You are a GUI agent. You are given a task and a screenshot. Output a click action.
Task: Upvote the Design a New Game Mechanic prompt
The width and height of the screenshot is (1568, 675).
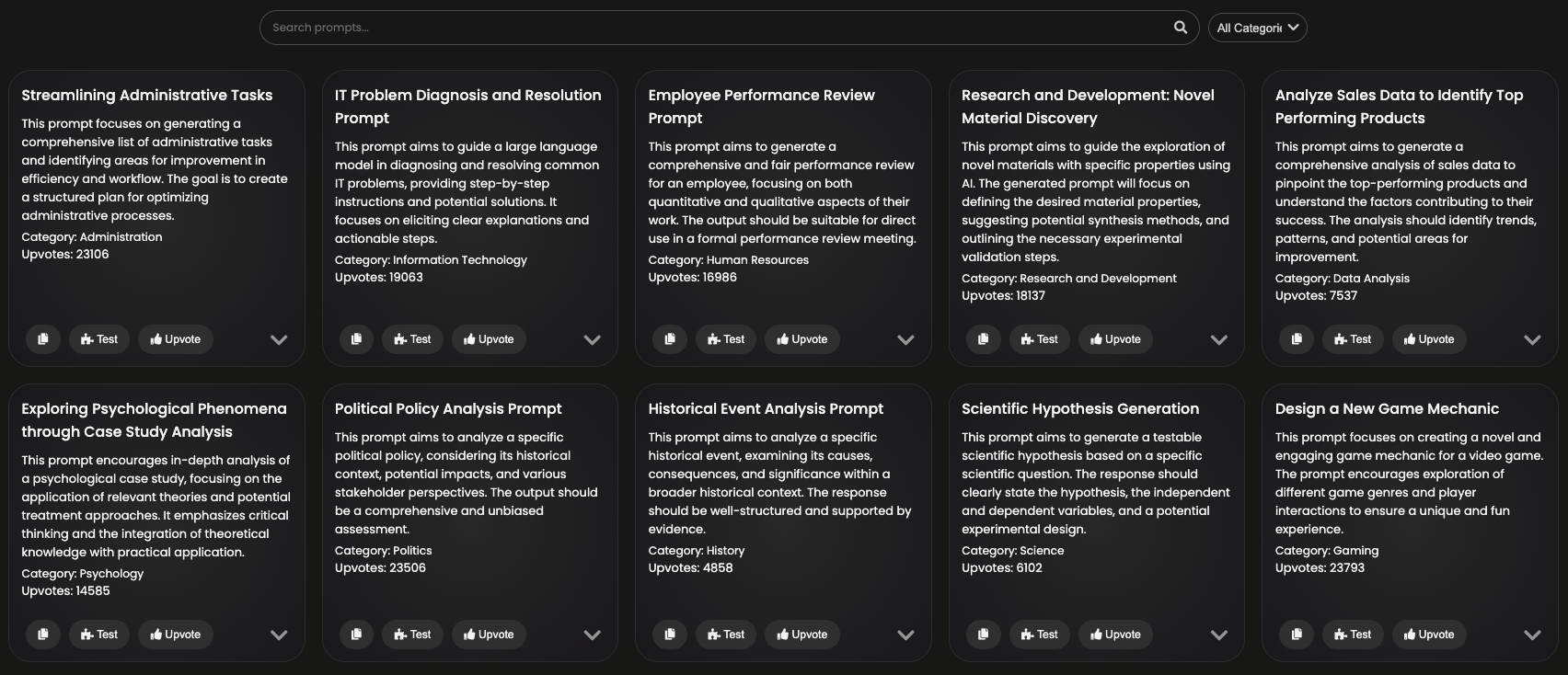[x=1429, y=635]
